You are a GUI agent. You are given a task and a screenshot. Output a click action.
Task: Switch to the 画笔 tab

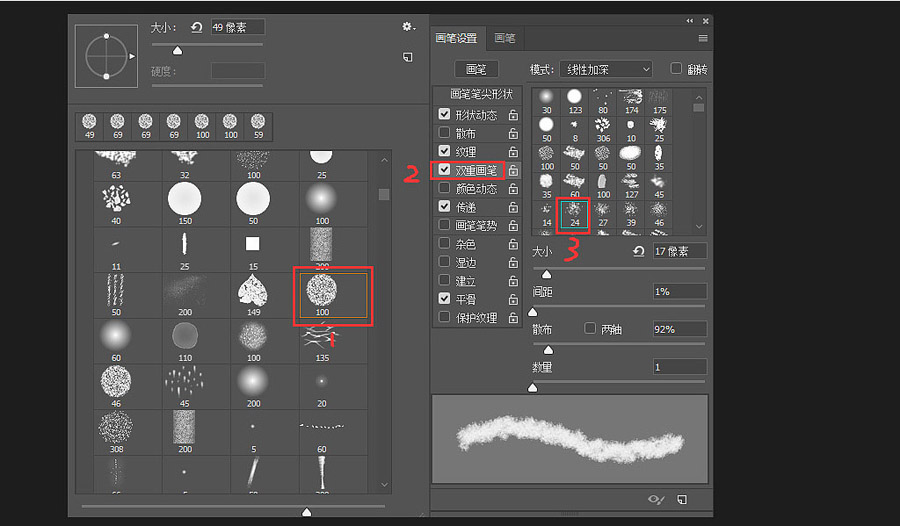505,38
